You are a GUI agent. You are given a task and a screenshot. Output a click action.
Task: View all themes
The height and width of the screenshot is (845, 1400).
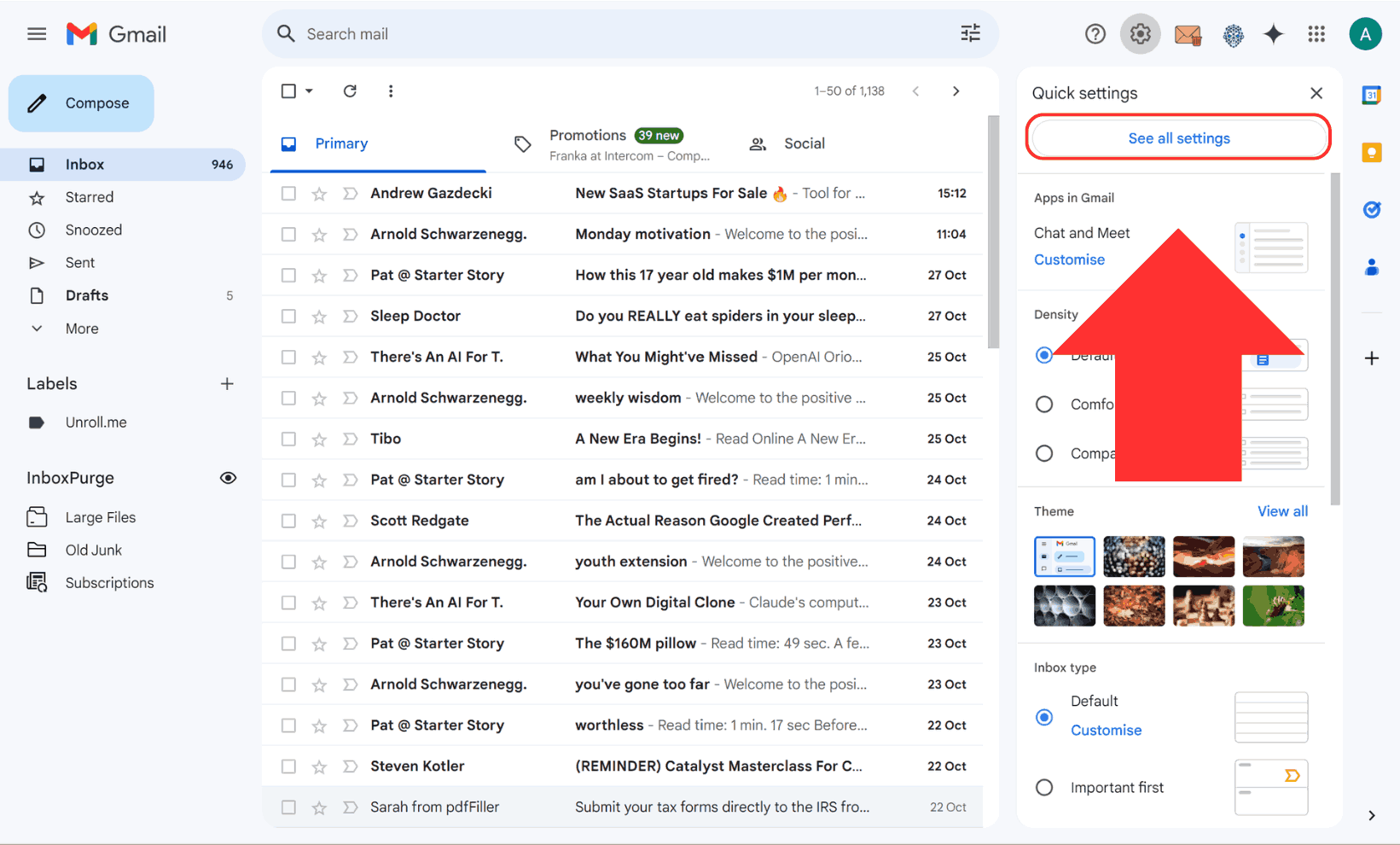1282,511
